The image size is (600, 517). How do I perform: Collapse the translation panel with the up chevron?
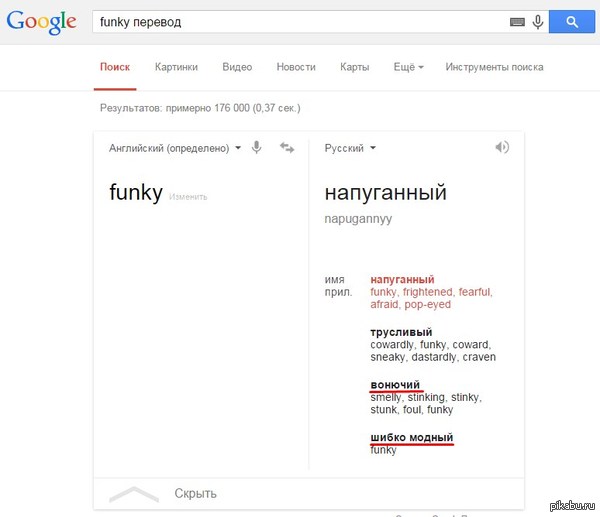[127, 493]
